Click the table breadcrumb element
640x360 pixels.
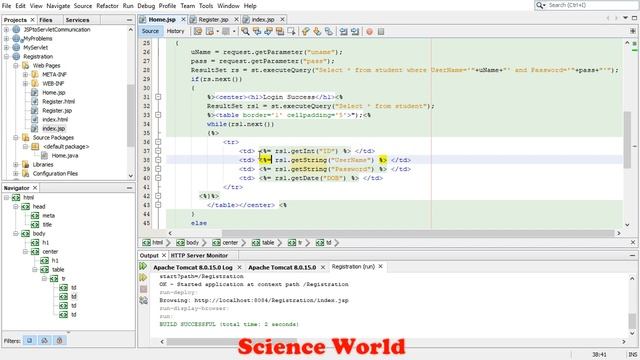point(268,243)
